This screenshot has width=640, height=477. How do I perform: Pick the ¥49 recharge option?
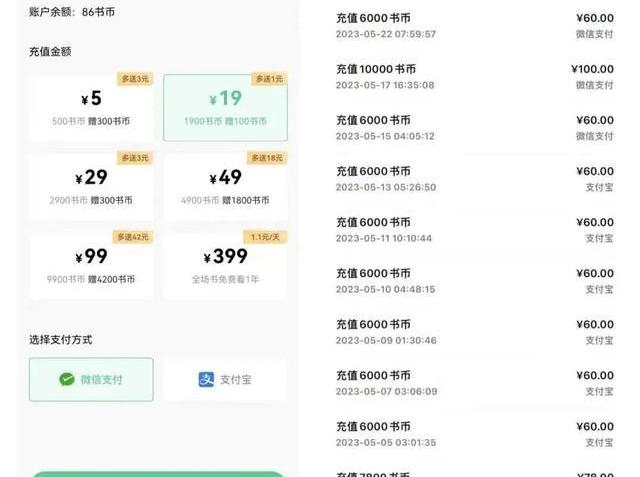[x=225, y=187]
